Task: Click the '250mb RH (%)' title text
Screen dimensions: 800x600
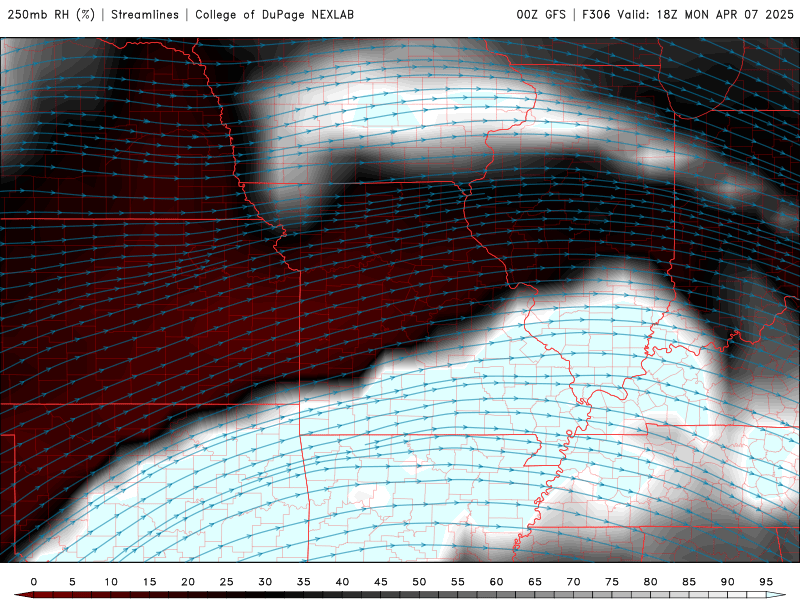Action: click(x=51, y=15)
